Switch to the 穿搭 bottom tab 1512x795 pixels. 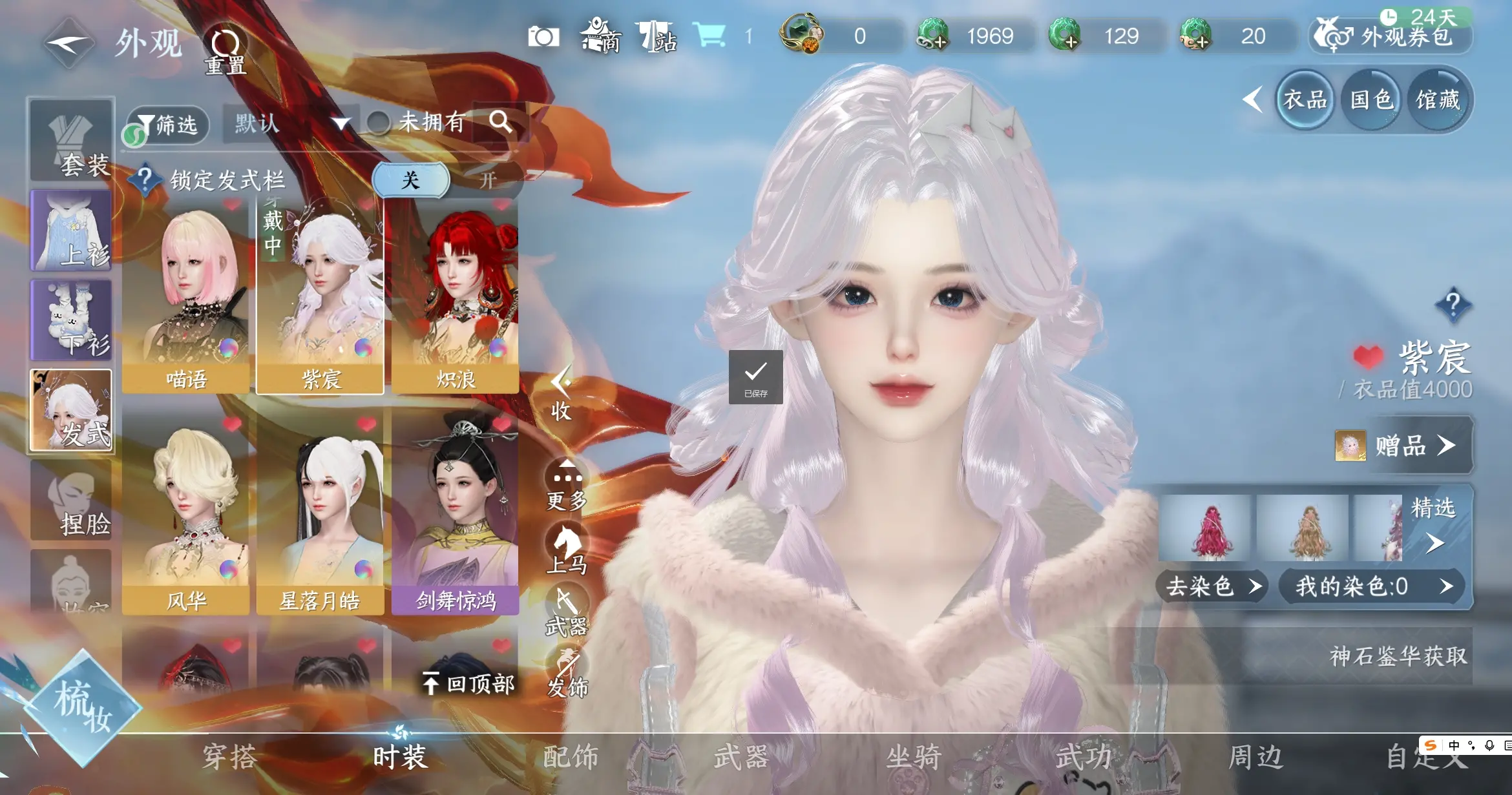(229, 756)
